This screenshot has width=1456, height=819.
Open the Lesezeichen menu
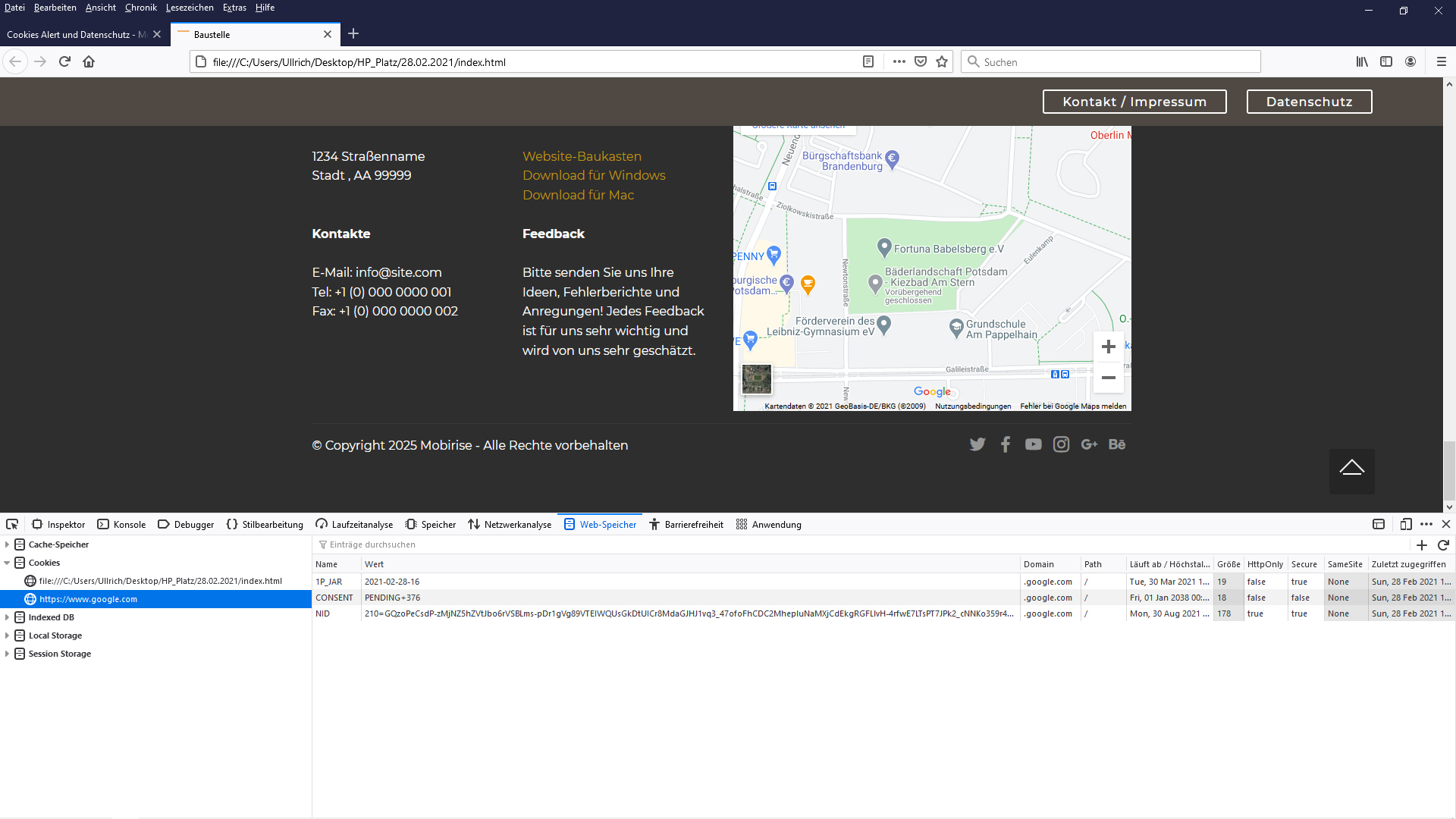pos(190,8)
